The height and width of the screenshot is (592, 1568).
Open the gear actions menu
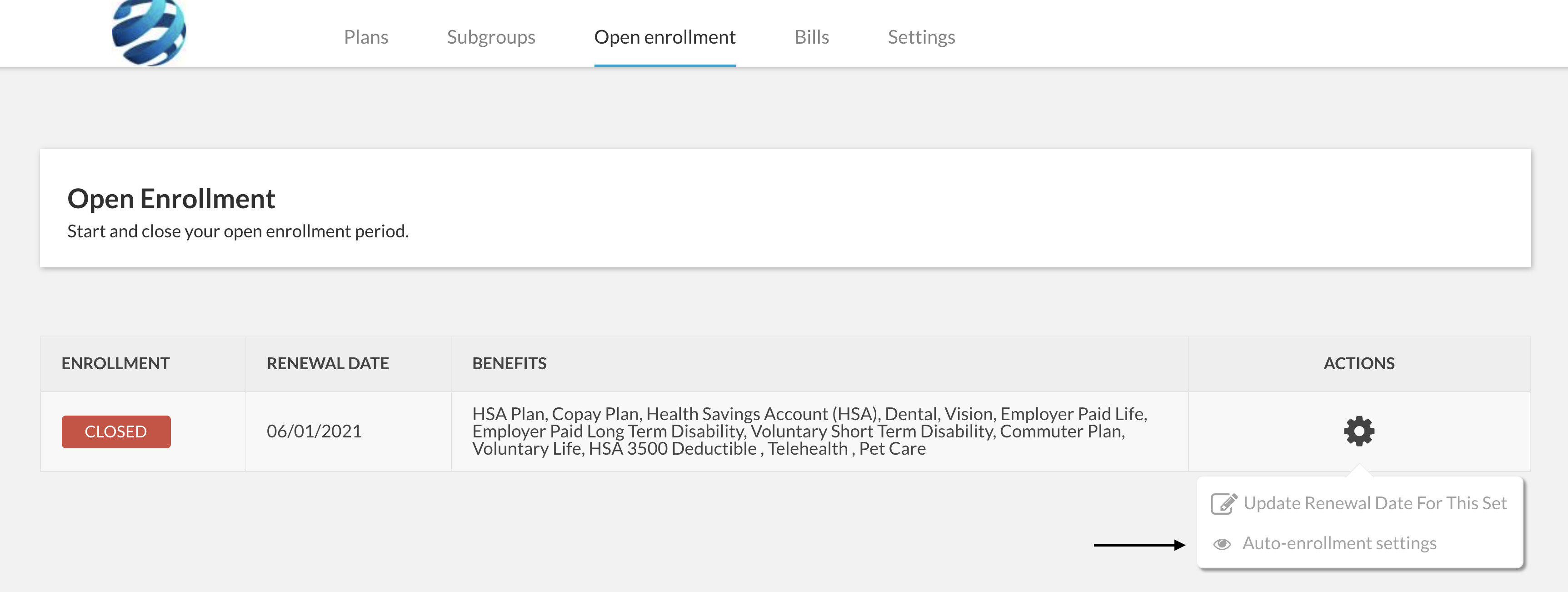1358,431
